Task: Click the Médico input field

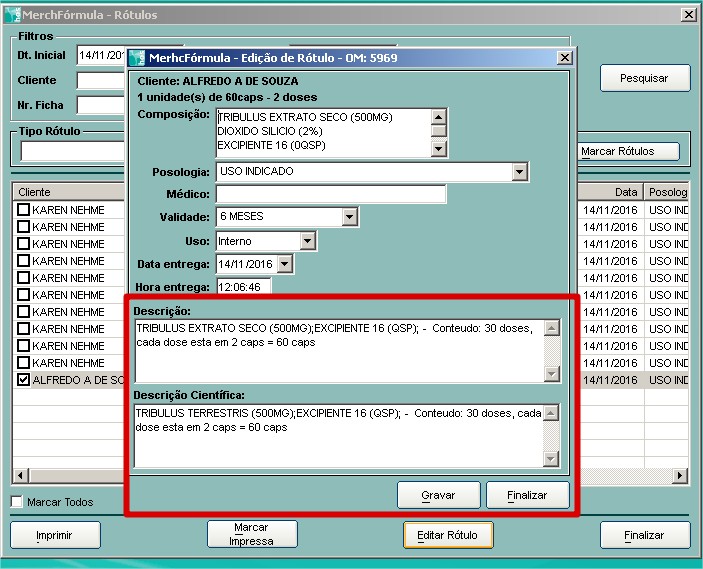Action: (x=331, y=194)
